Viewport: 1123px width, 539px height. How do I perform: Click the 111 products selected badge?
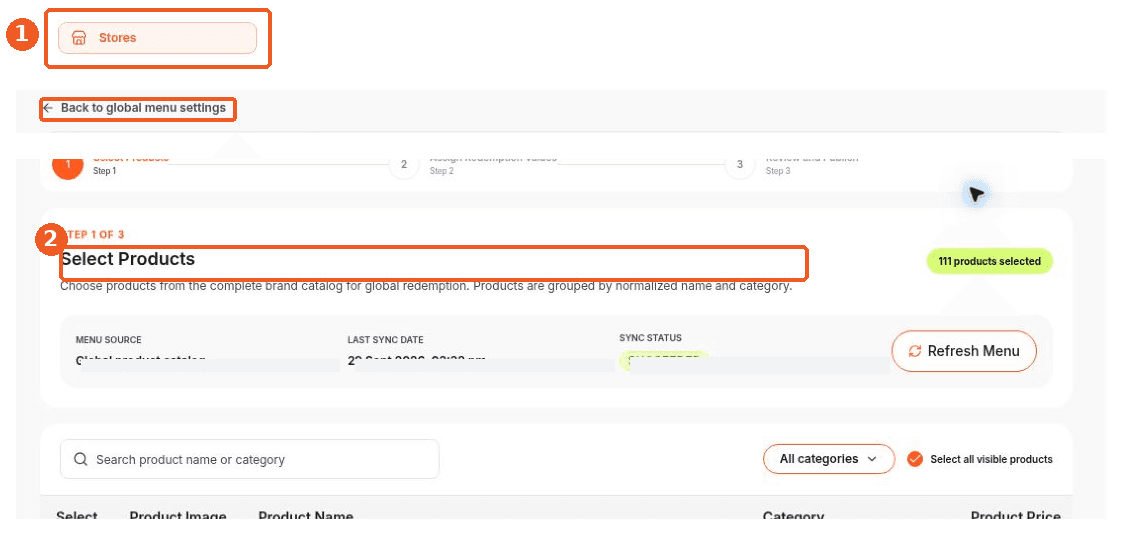tap(989, 261)
